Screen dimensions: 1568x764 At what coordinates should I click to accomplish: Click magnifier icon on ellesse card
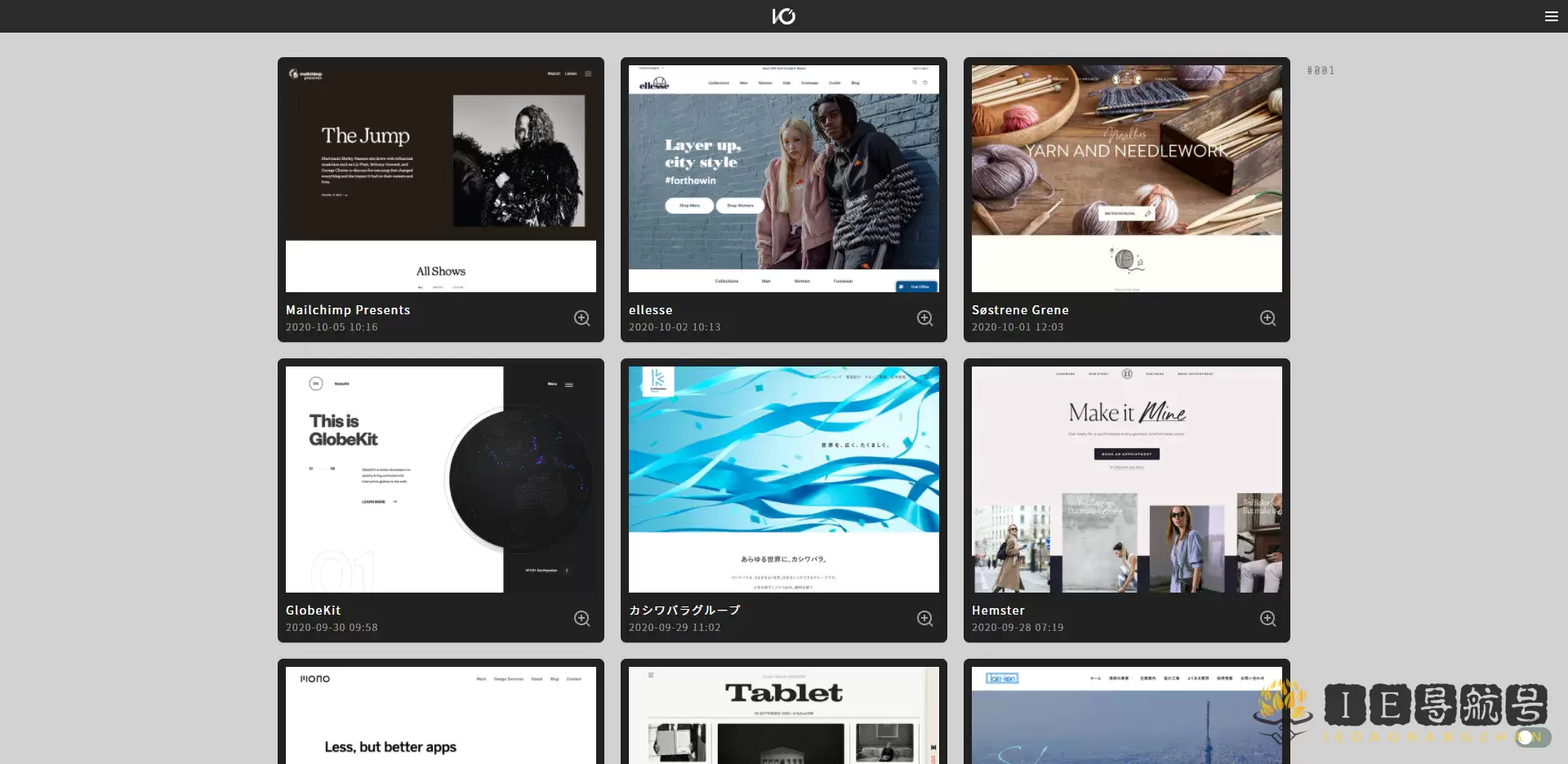[924, 318]
